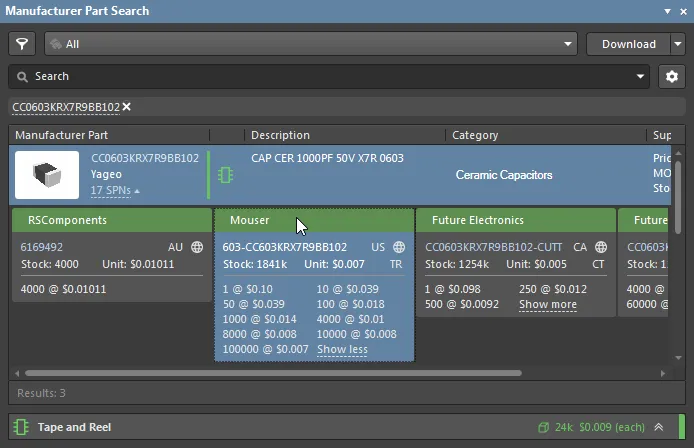Open the search history dropdown arrow
The height and width of the screenshot is (448, 694).
coord(642,76)
